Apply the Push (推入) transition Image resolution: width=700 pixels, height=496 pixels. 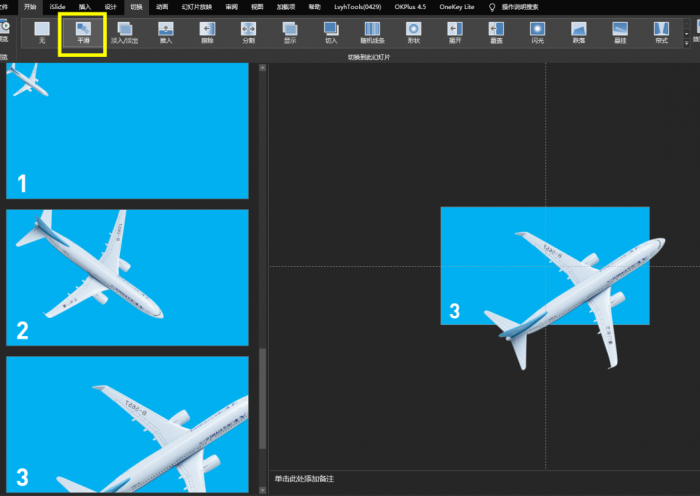(166, 33)
